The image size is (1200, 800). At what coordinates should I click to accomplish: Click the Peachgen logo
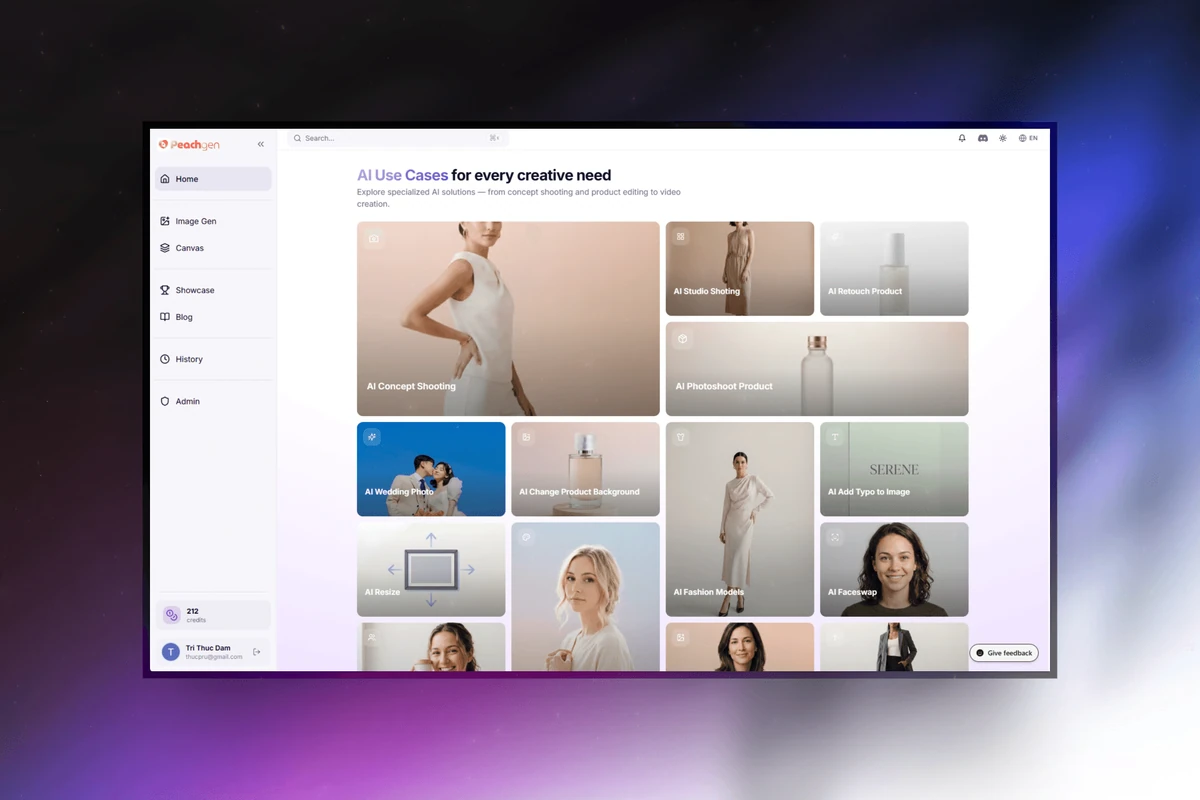(189, 144)
